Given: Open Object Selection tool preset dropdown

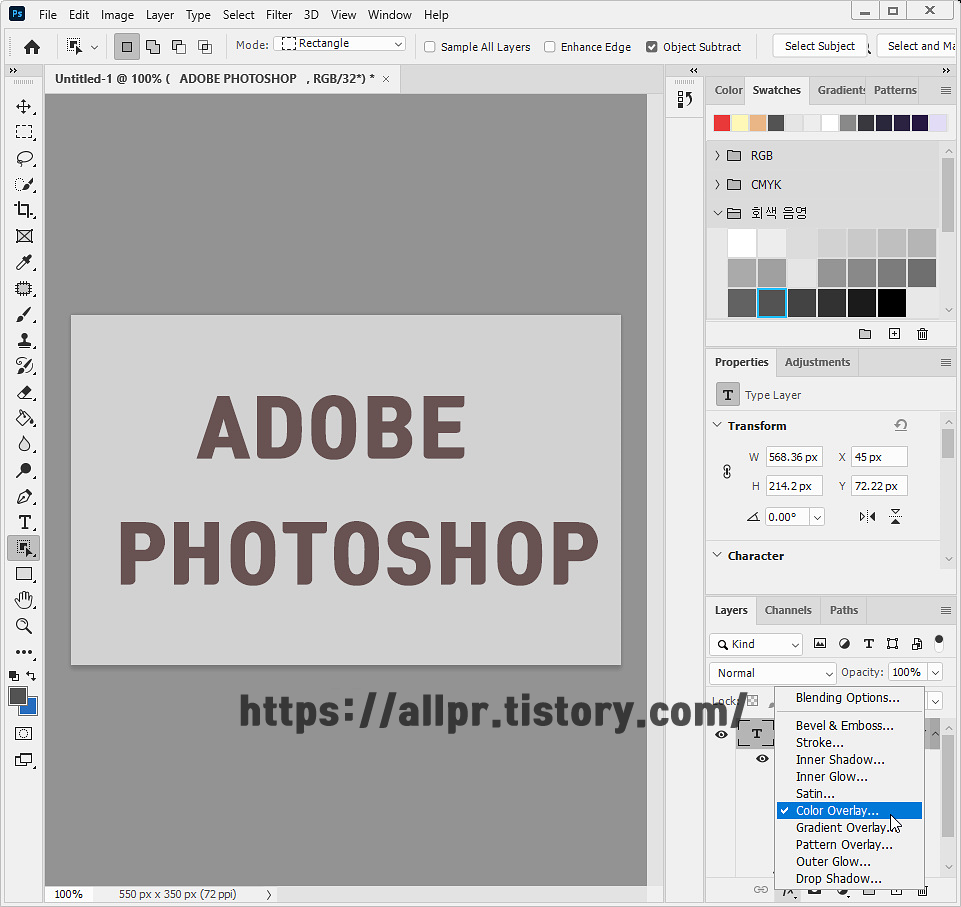Looking at the screenshot, I should pos(94,47).
